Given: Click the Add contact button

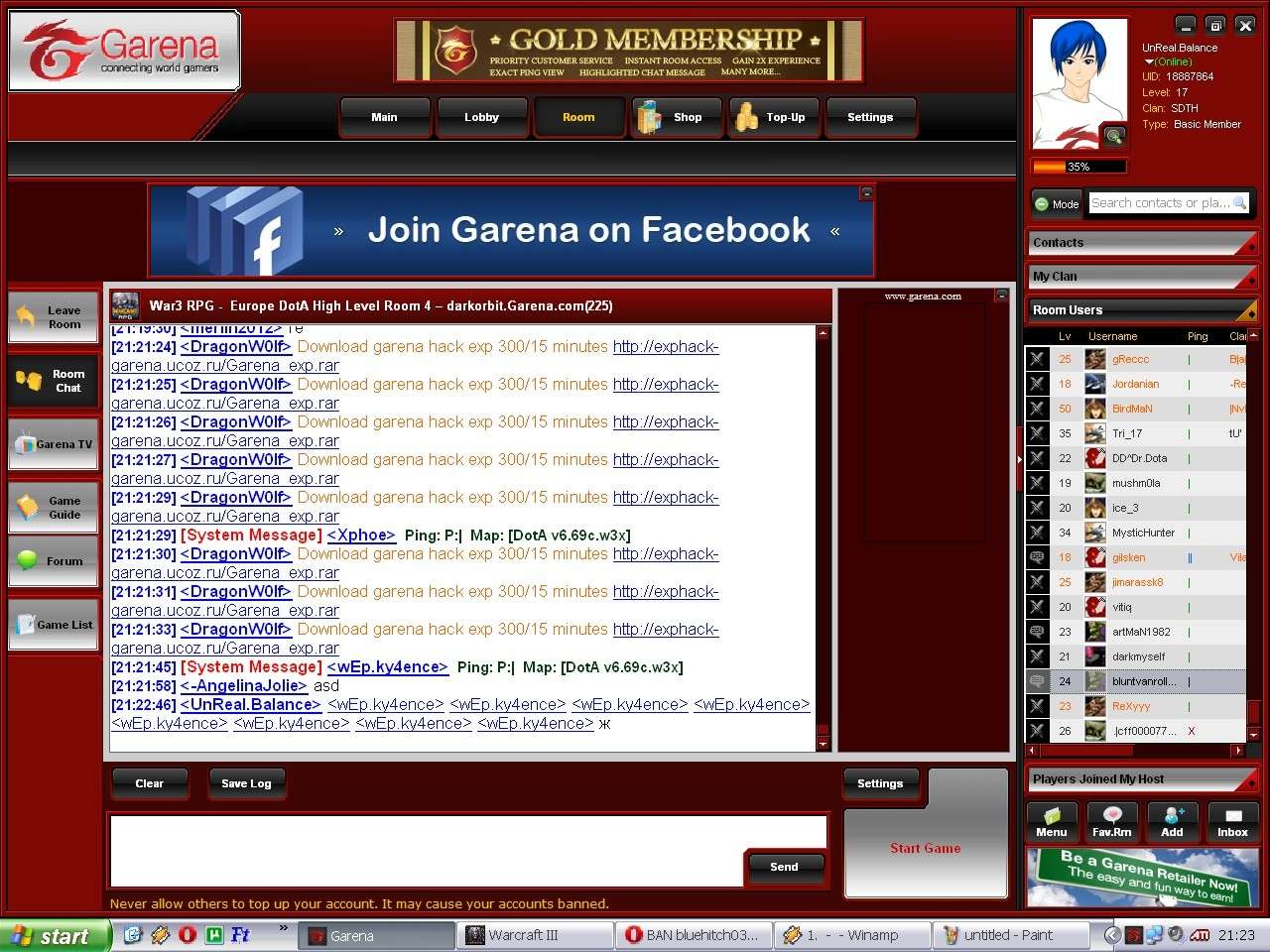Looking at the screenshot, I should [x=1172, y=822].
